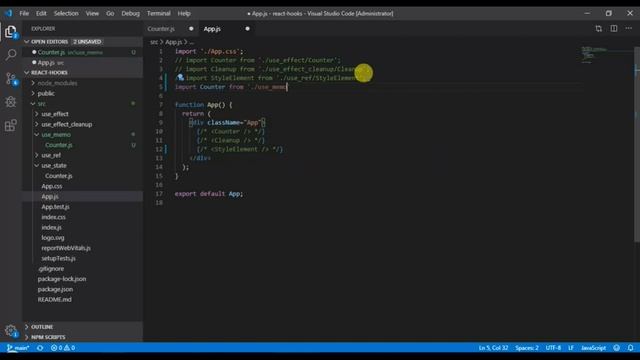Screen dimensions: 640x360
Task: Open the Debug menu
Action: pyautogui.click(x=131, y=13)
